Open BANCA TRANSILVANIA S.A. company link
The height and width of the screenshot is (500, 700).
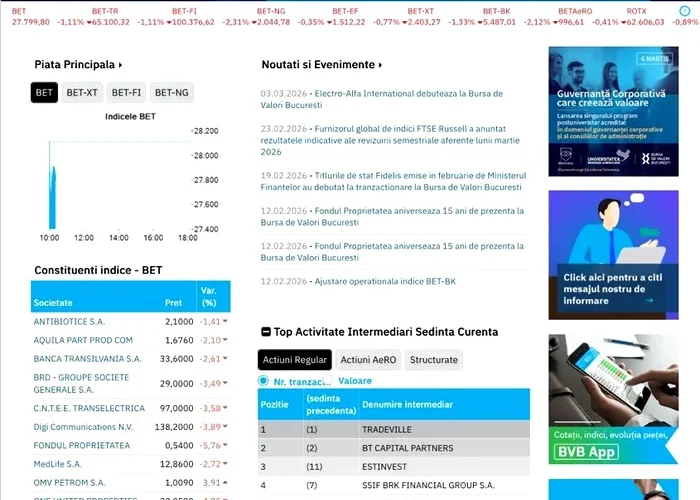pos(88,359)
